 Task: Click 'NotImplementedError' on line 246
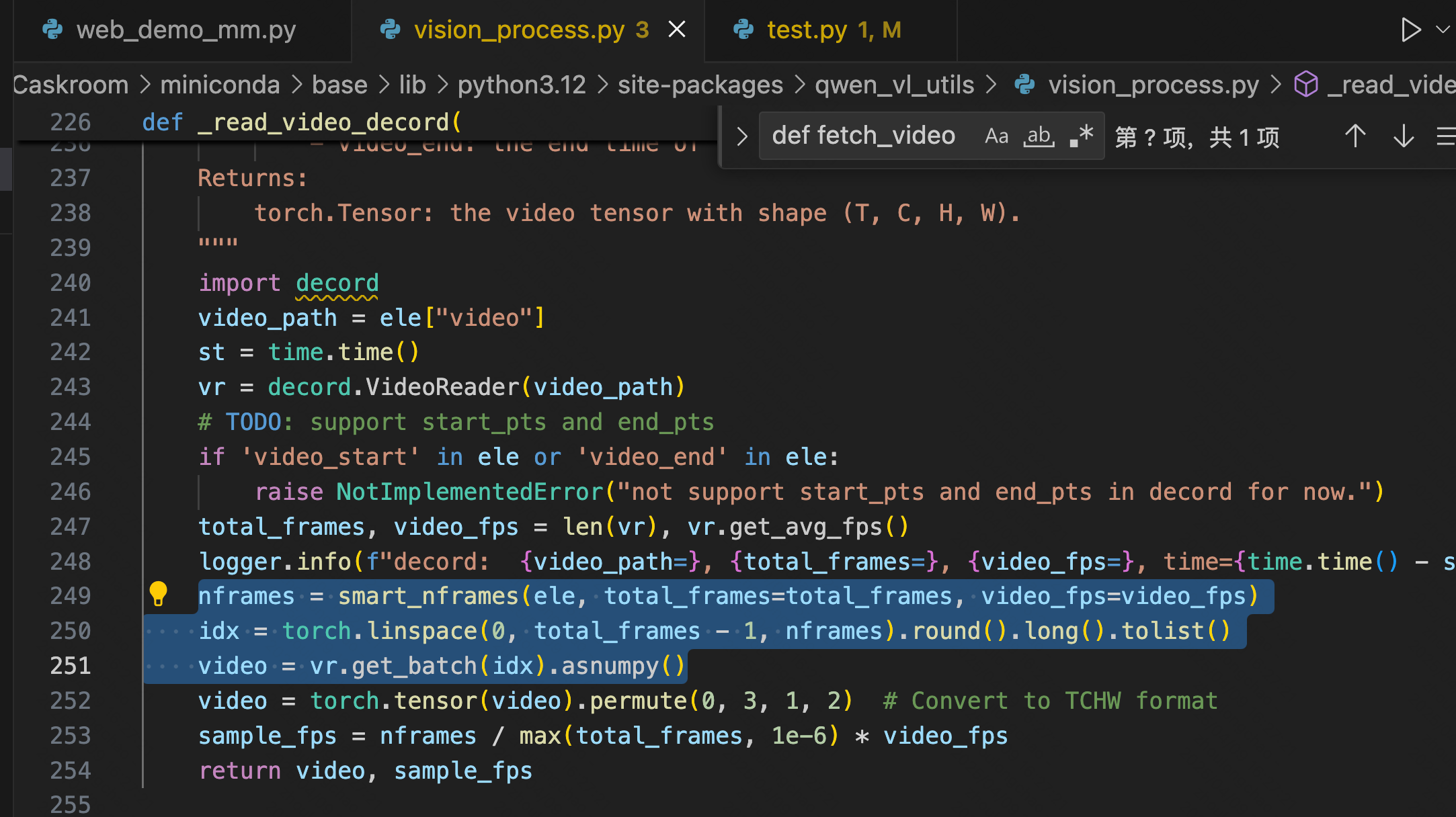click(x=470, y=492)
